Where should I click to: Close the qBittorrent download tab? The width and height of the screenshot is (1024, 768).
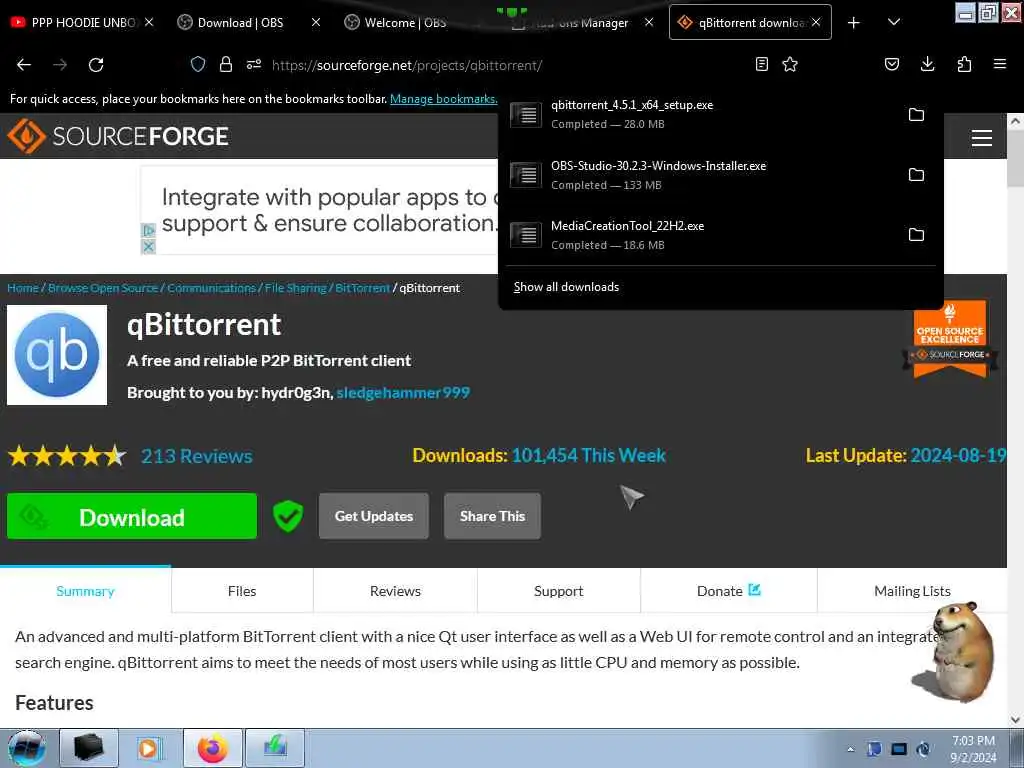(816, 22)
